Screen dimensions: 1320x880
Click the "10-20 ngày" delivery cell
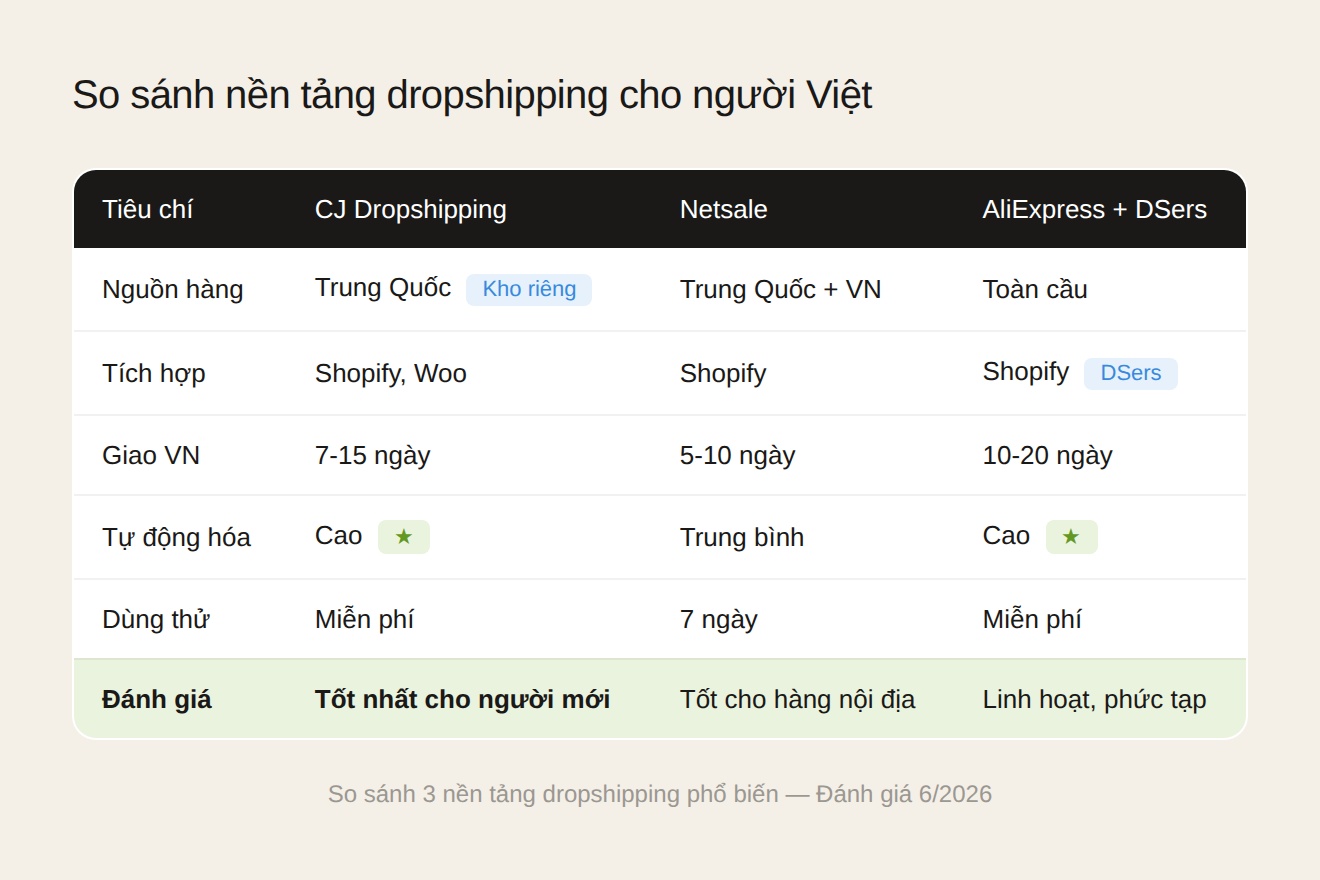point(1048,455)
